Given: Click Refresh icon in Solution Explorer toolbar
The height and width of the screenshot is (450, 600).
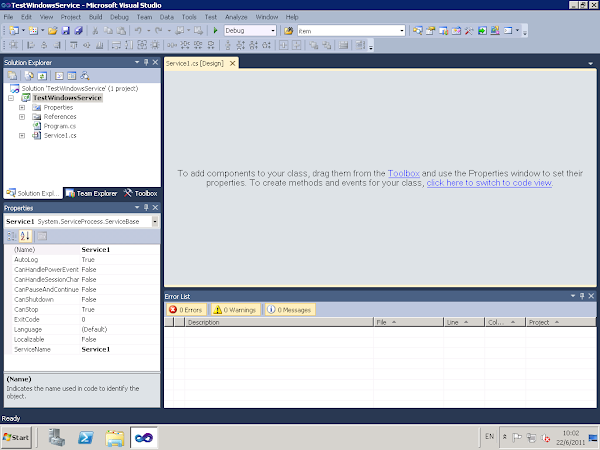Looking at the screenshot, I should coord(42,76).
